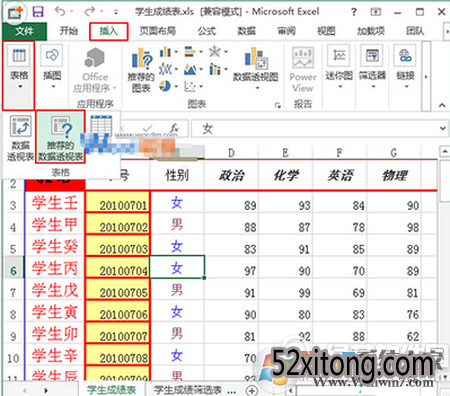
Task: Click the 数据透视表 button
Action: tap(20, 138)
